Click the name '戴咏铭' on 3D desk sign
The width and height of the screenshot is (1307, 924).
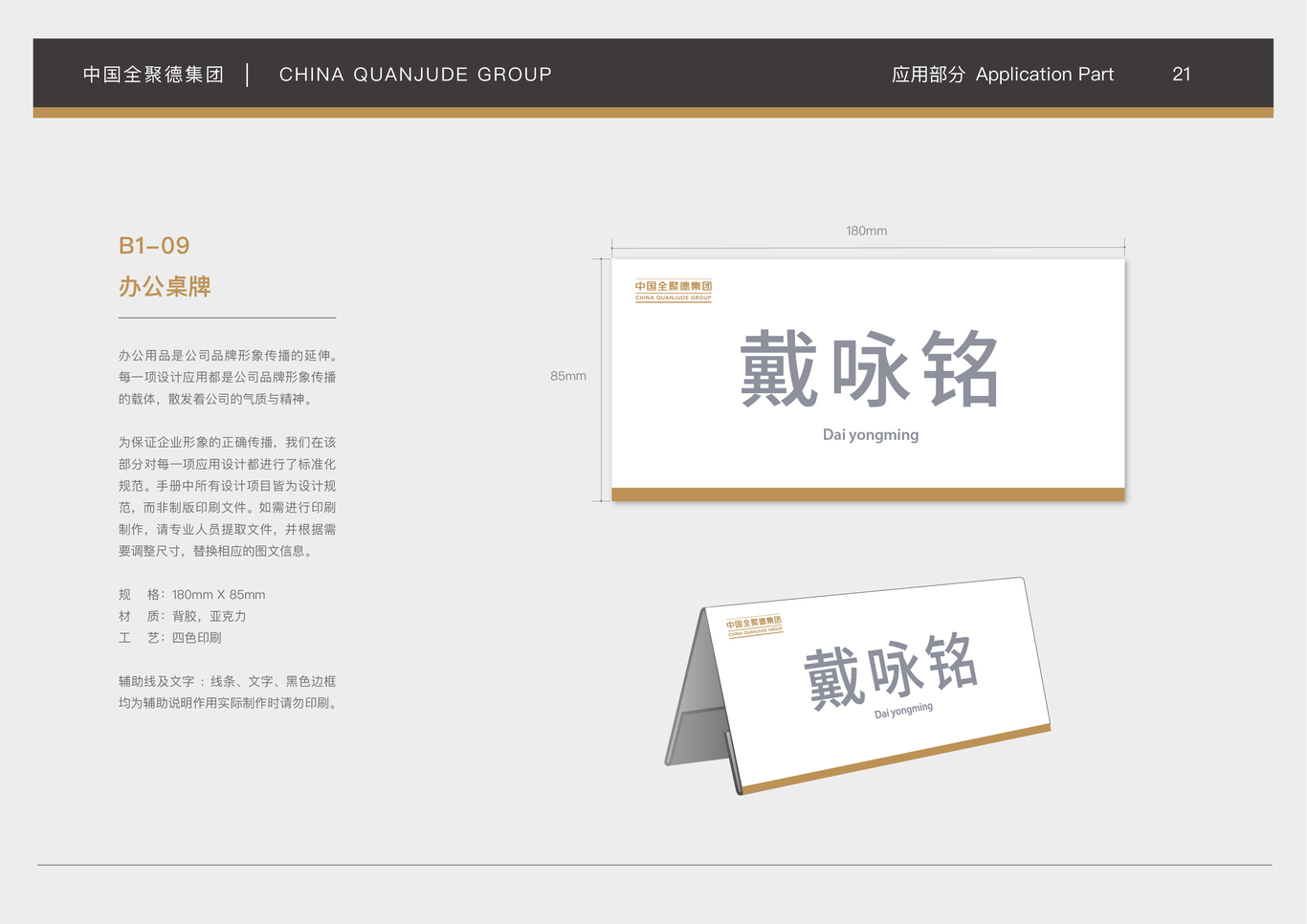point(891,670)
